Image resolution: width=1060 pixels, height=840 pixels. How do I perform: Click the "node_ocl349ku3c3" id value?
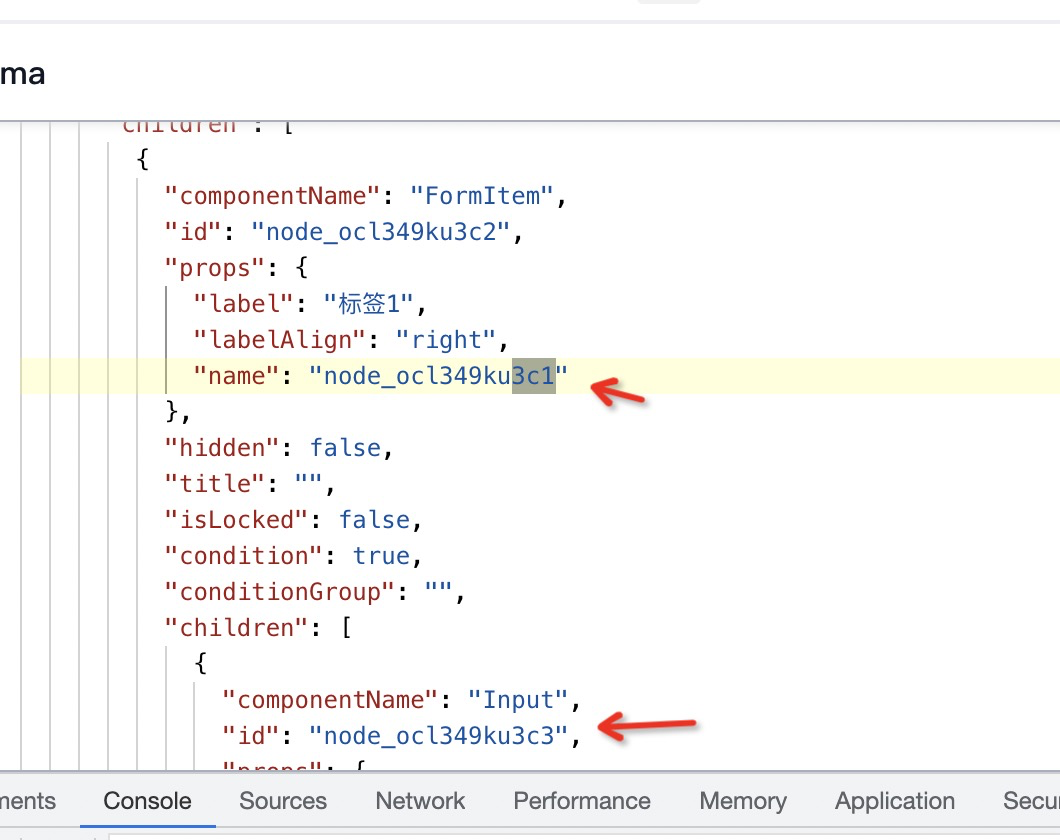tap(438, 736)
